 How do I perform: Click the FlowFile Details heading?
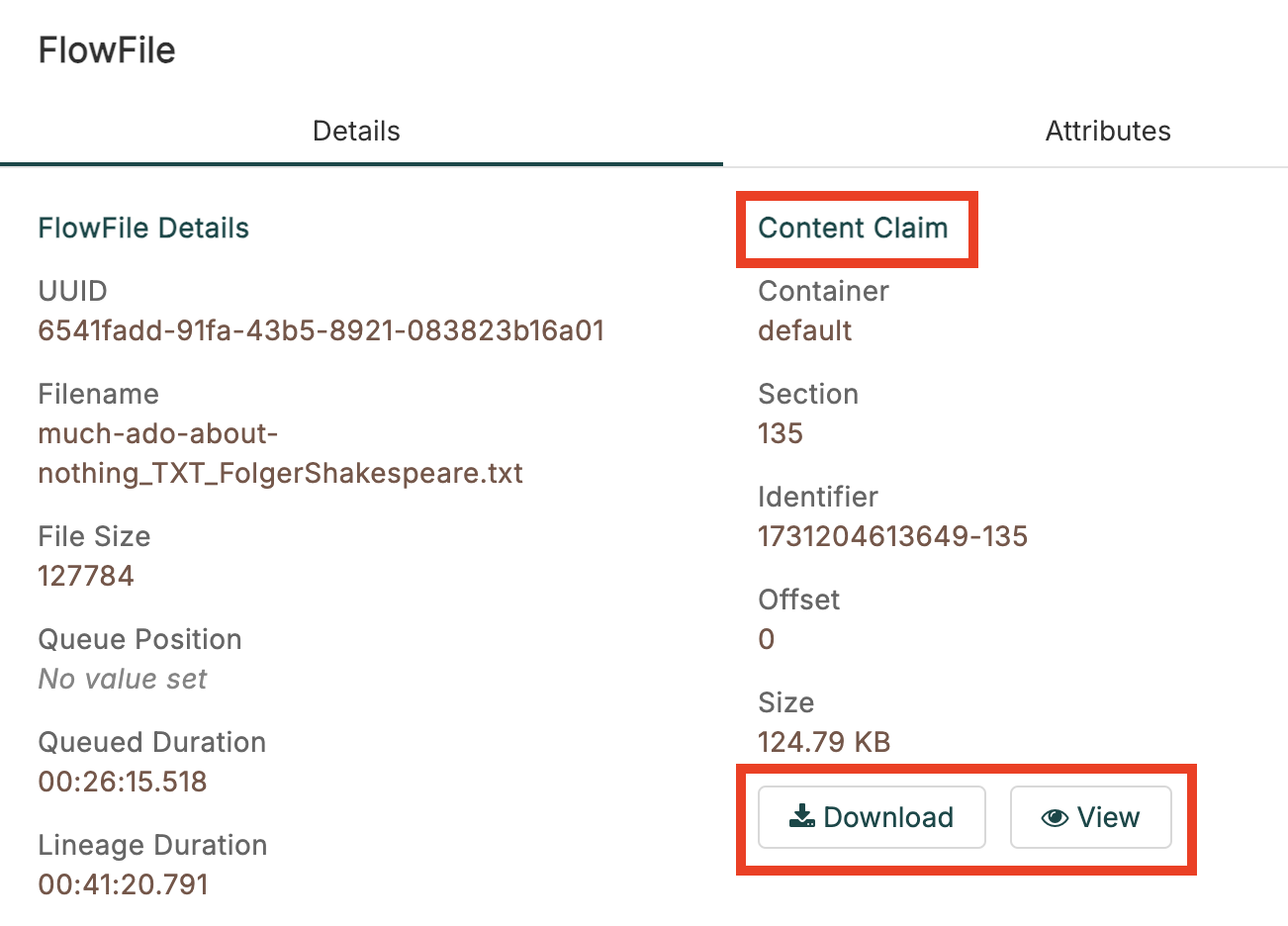coord(143,228)
